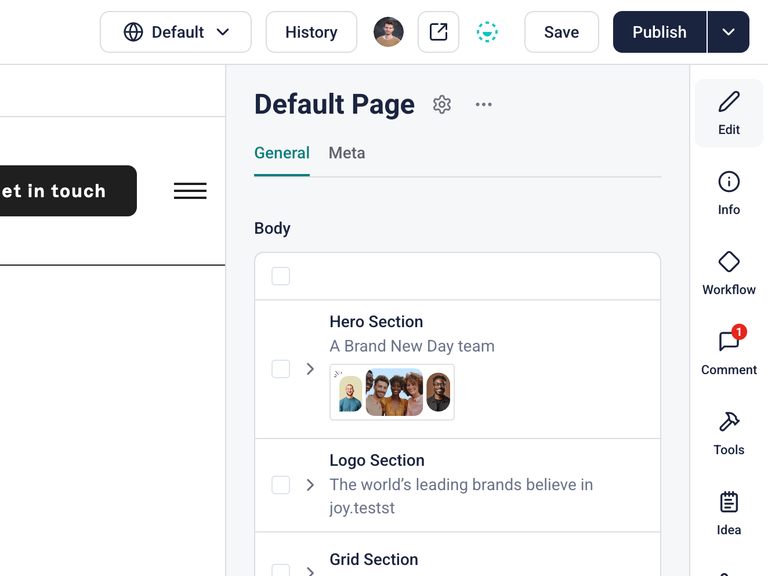Check the Logo Section checkbox
Screen dimensions: 768x576
point(281,485)
